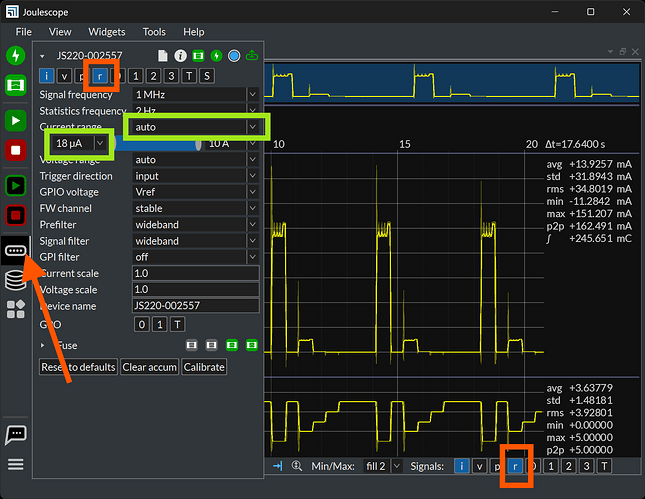Click the Calibrate button
Image resolution: width=645 pixels, height=499 pixels.
(x=204, y=367)
